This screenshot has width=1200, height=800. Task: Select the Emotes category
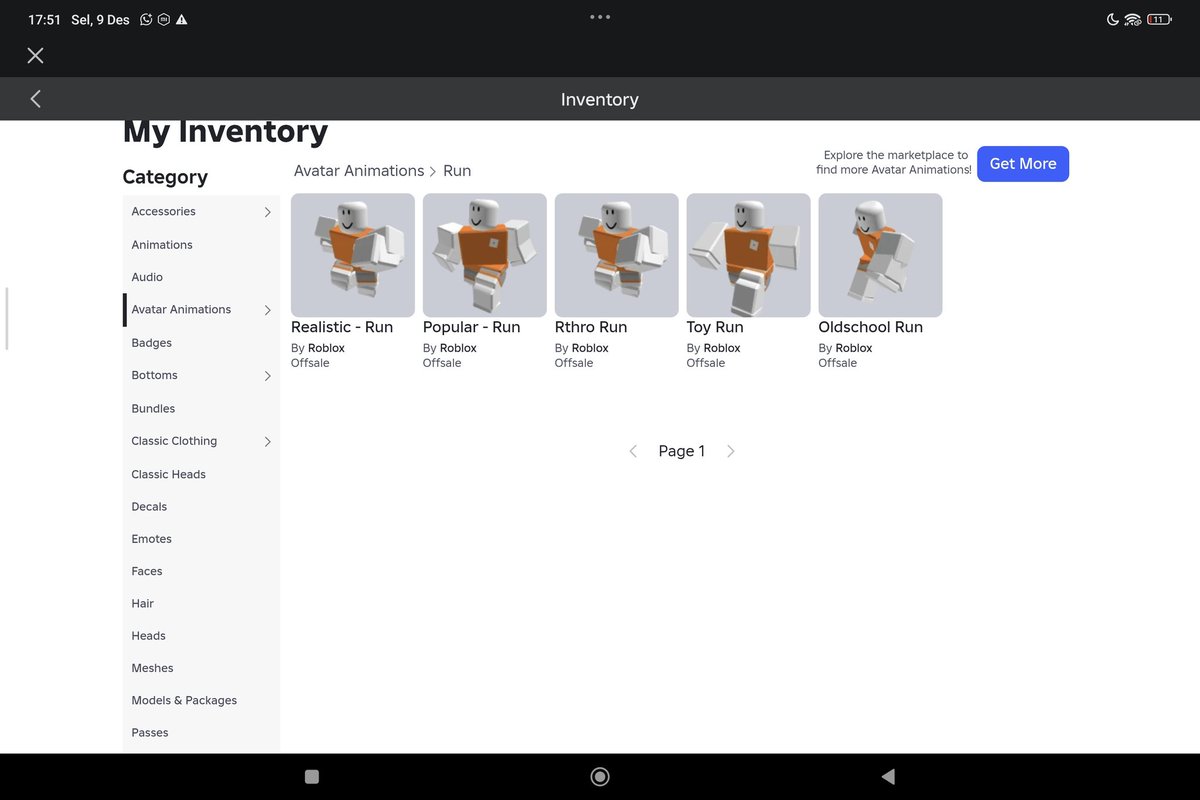point(201,539)
